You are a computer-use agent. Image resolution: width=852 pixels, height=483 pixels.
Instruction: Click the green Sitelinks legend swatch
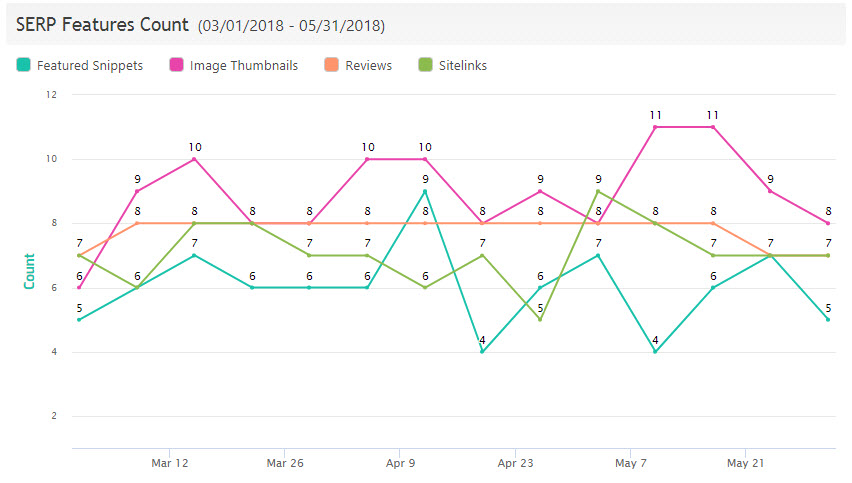coord(425,66)
